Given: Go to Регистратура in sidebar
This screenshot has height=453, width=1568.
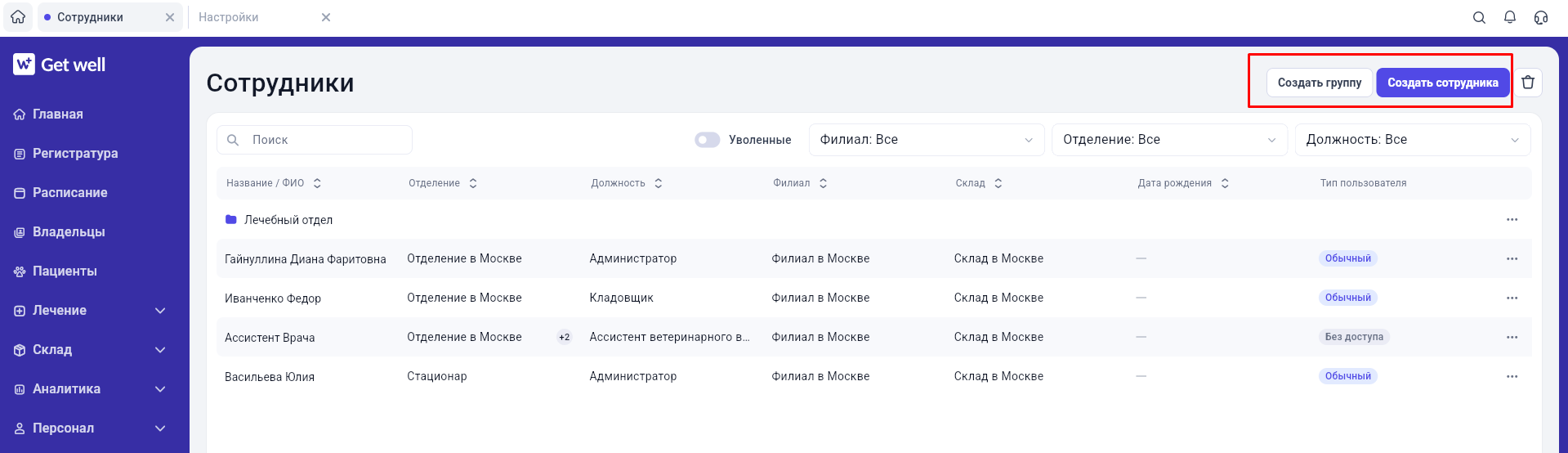Looking at the screenshot, I should coord(75,154).
